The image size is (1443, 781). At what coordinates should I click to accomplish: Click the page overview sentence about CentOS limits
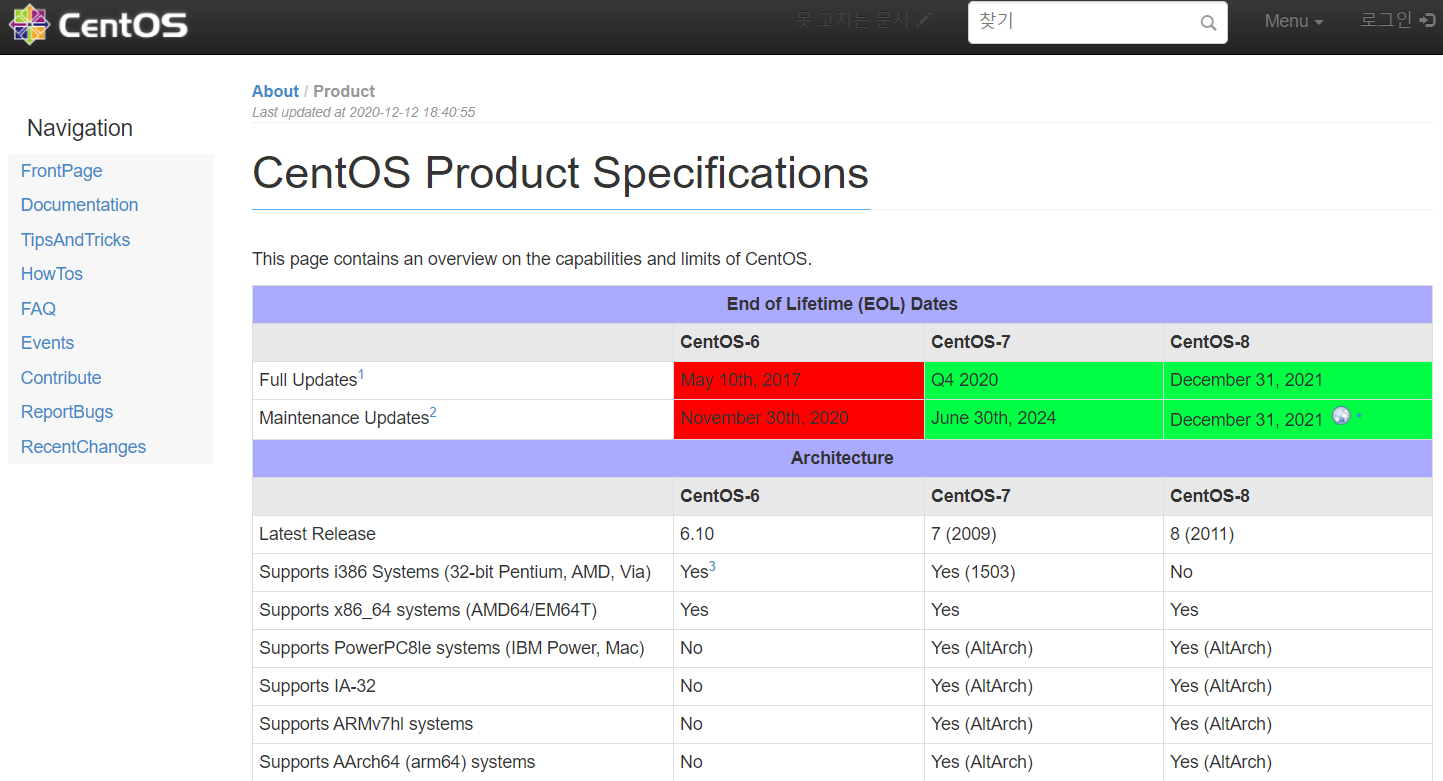tap(532, 259)
